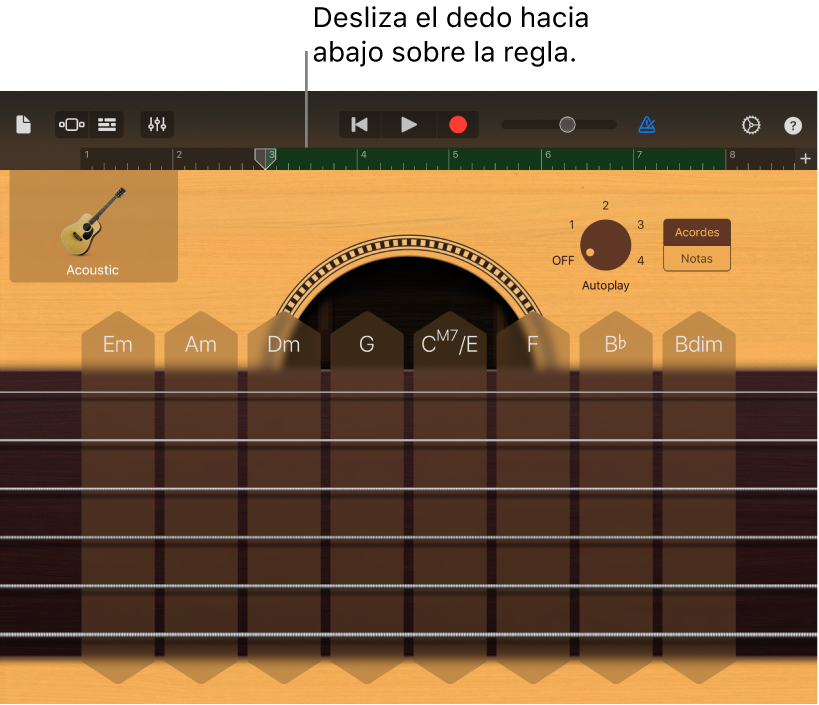Click the master volume slider knob
The image size is (819, 705).
coord(567,124)
